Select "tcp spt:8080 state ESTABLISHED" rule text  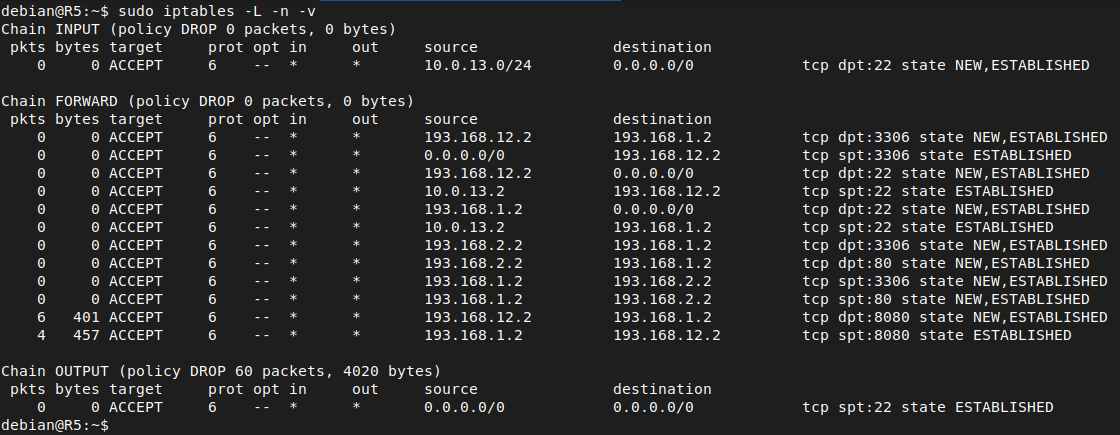coord(936,335)
